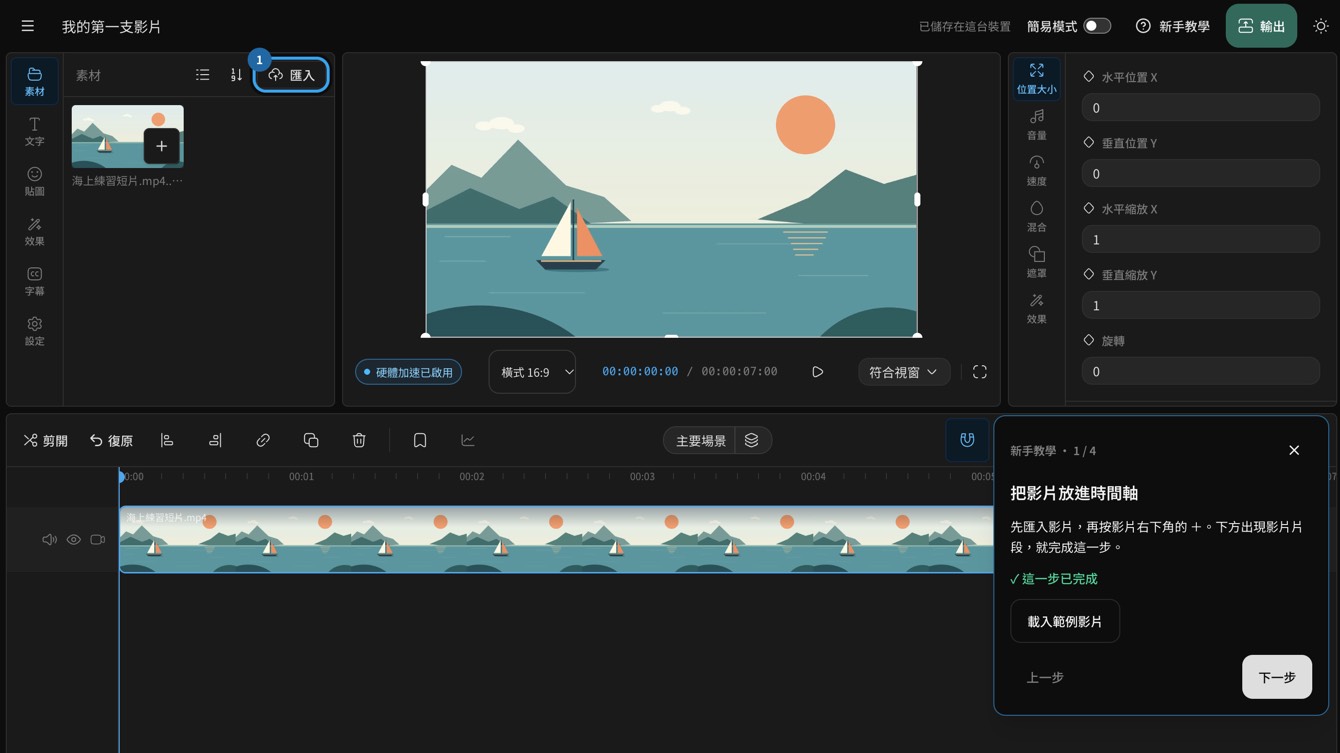
Task: Switch to the 遮罩 mask tab
Action: (x=1037, y=263)
